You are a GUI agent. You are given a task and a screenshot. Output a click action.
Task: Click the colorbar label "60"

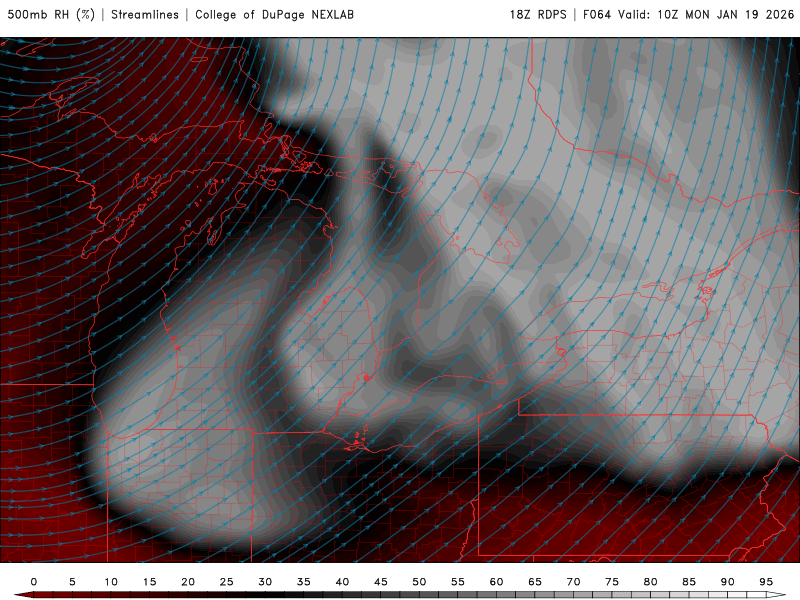496,582
